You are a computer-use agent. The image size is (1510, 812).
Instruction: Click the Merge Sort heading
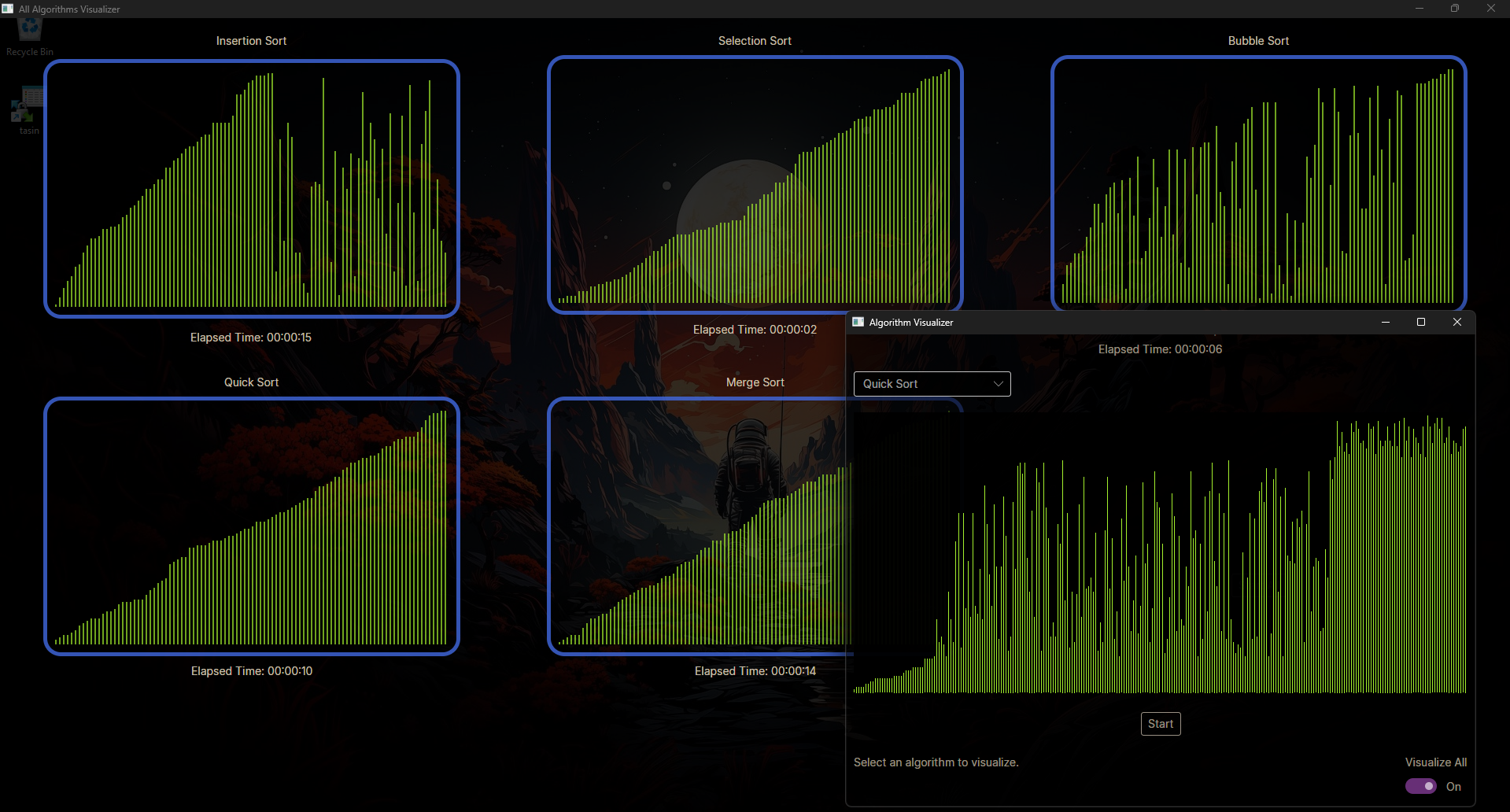pos(755,382)
